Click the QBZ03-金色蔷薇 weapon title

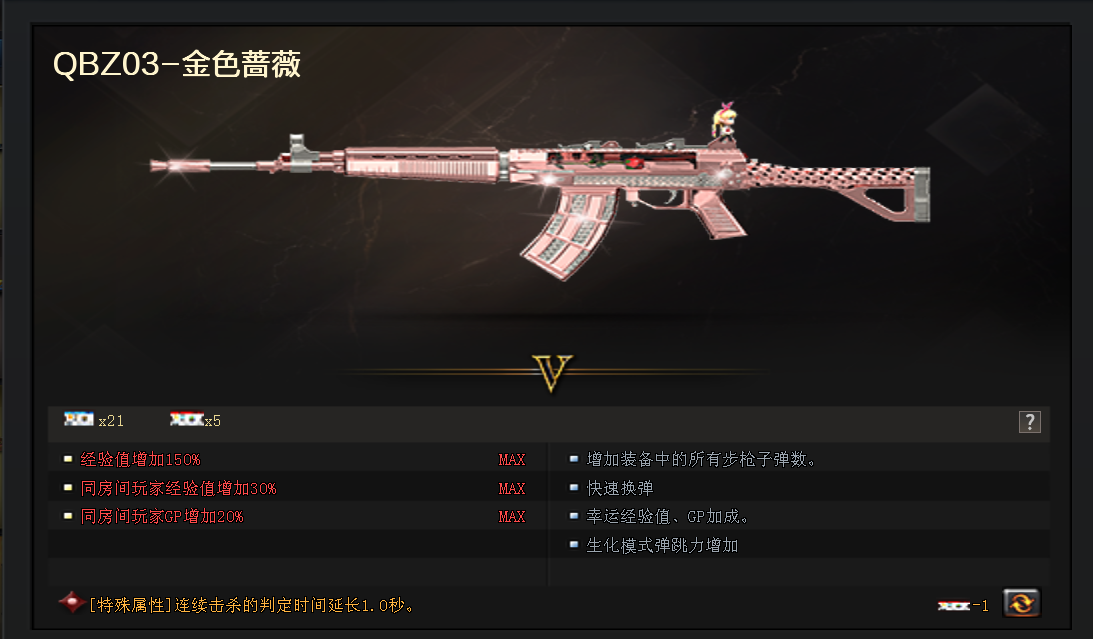click(x=177, y=64)
